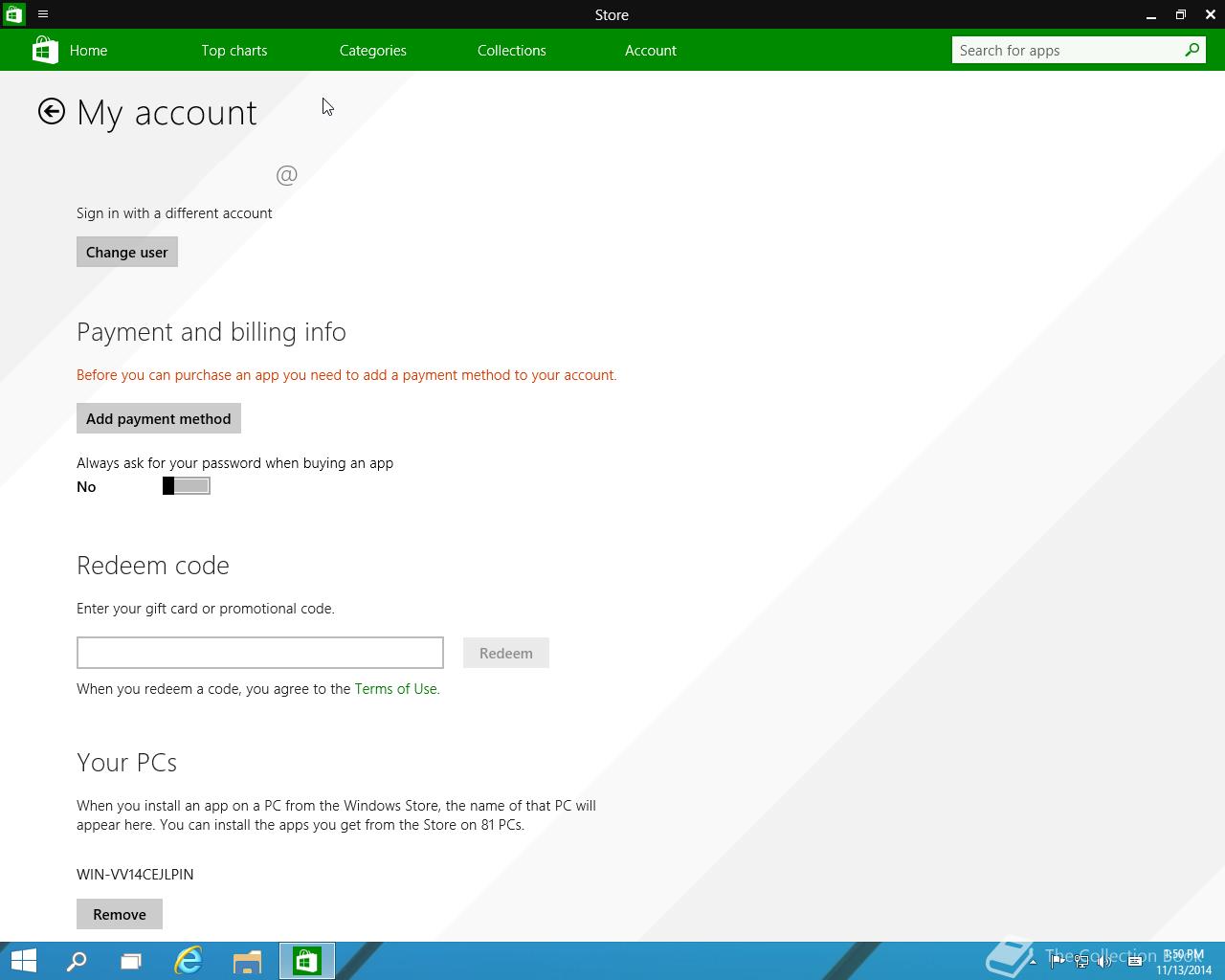This screenshot has height=980, width=1225.
Task: Click the network tray icon
Action: [1081, 962]
